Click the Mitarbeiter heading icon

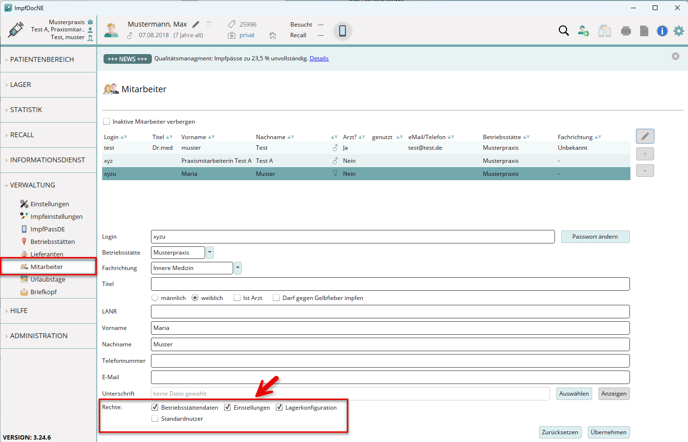111,89
